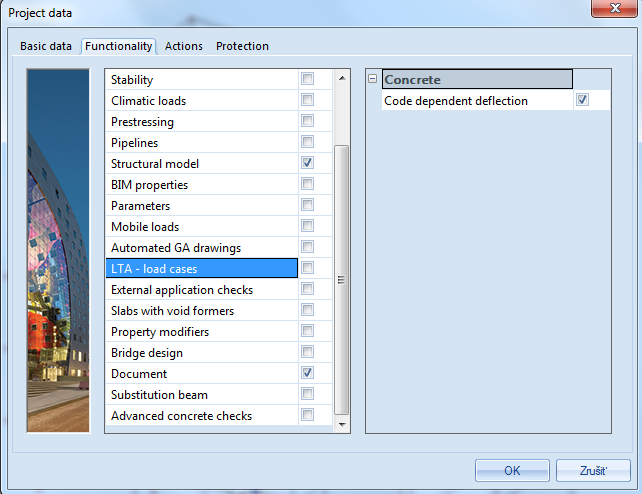642x494 pixels.
Task: Collapse the Concrete group
Action: pyautogui.click(x=373, y=79)
